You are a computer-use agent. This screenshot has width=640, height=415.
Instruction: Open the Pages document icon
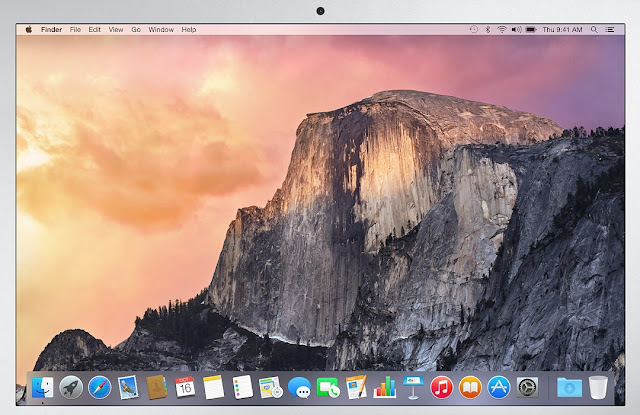coord(356,387)
